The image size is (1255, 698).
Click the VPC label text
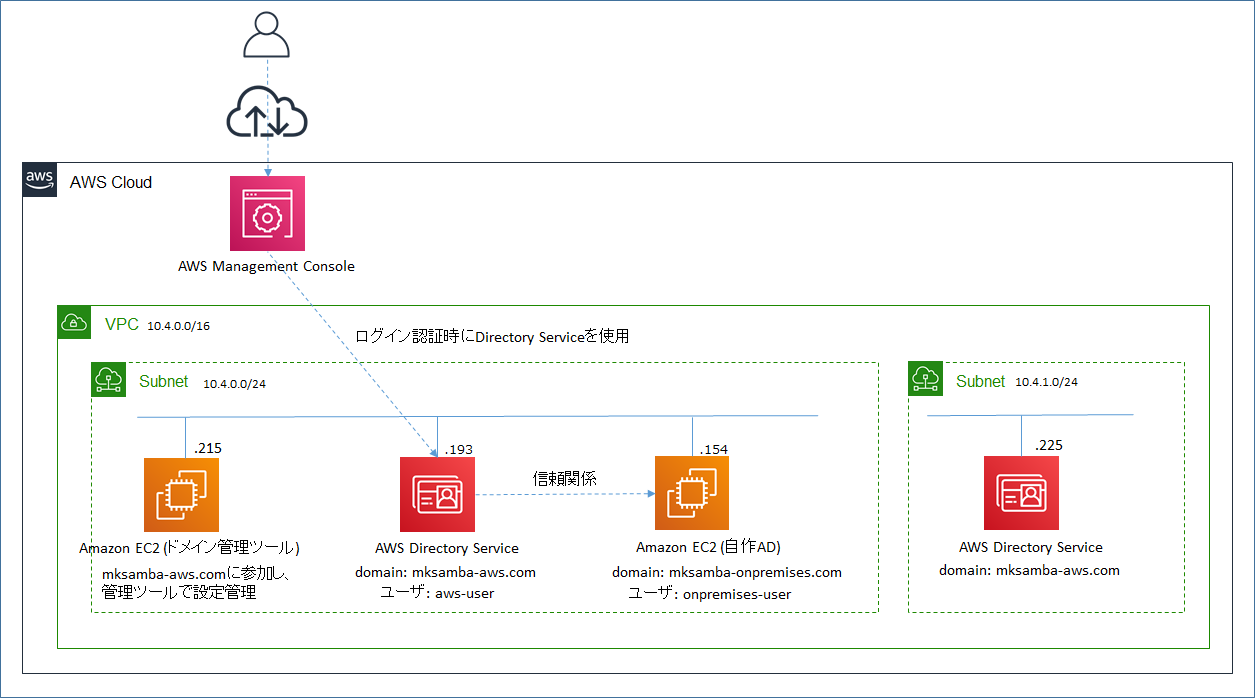tap(121, 324)
